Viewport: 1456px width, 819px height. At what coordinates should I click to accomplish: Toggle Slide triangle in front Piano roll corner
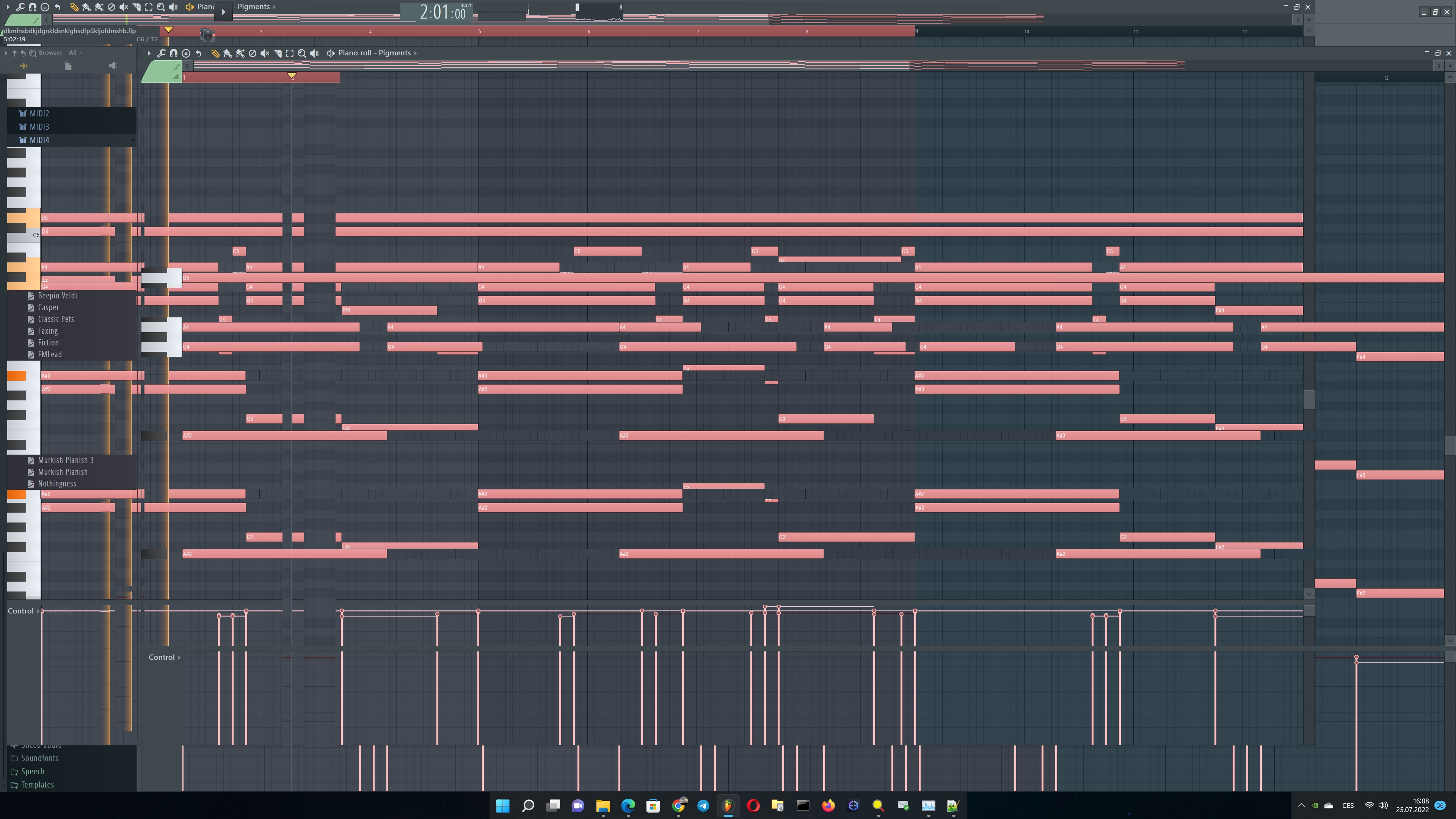coord(176,76)
